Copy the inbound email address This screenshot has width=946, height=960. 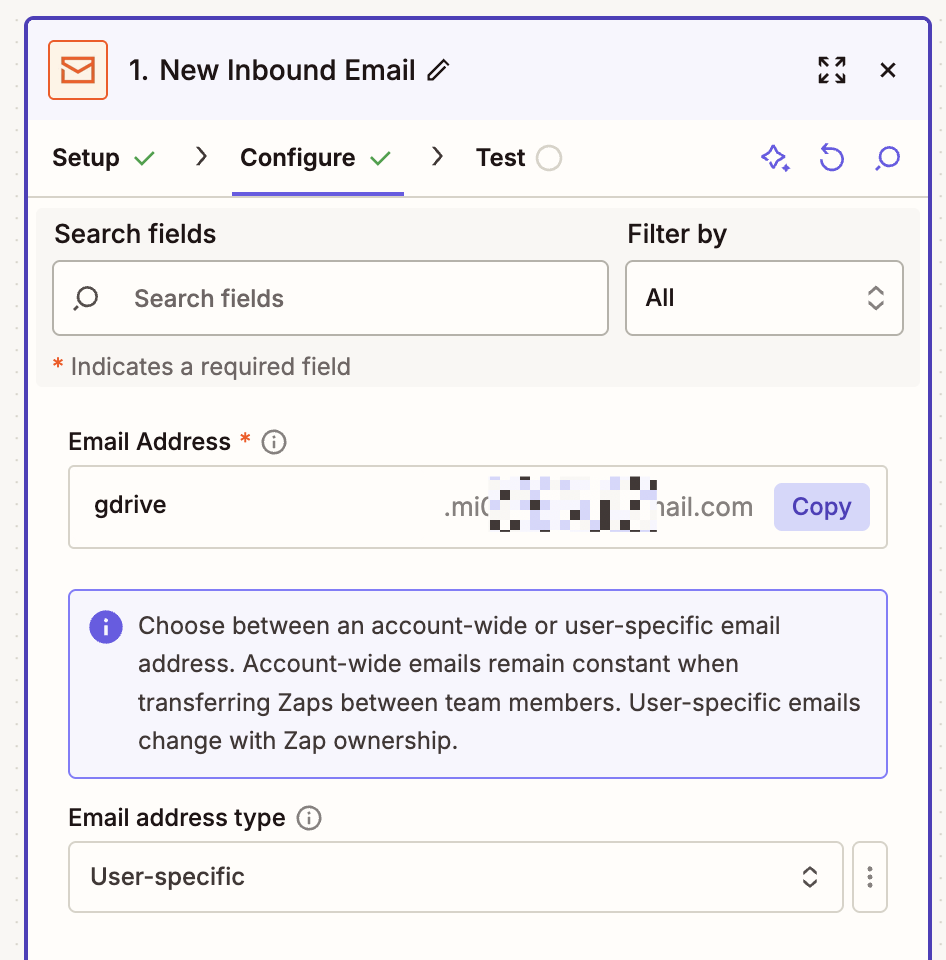[821, 507]
